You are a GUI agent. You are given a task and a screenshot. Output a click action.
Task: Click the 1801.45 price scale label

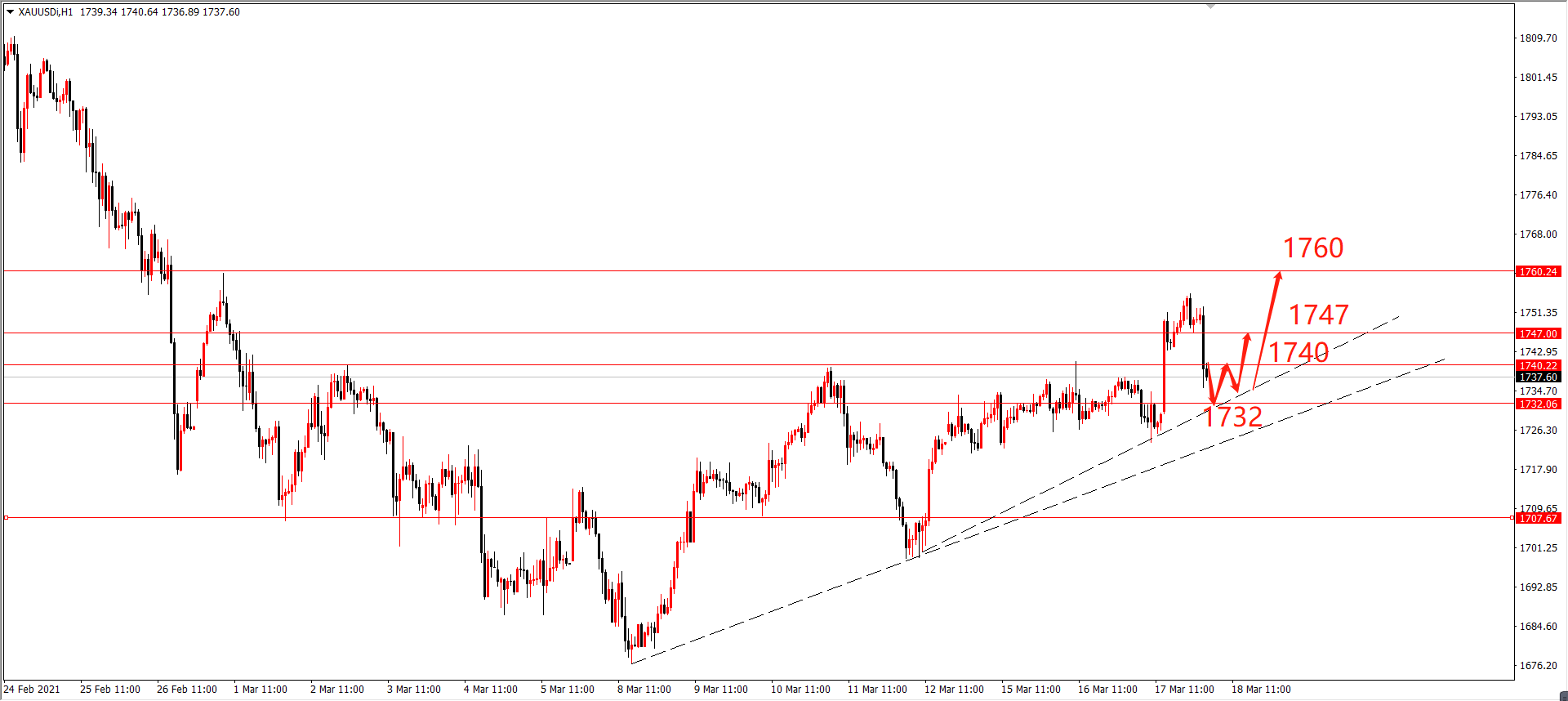[1538, 78]
